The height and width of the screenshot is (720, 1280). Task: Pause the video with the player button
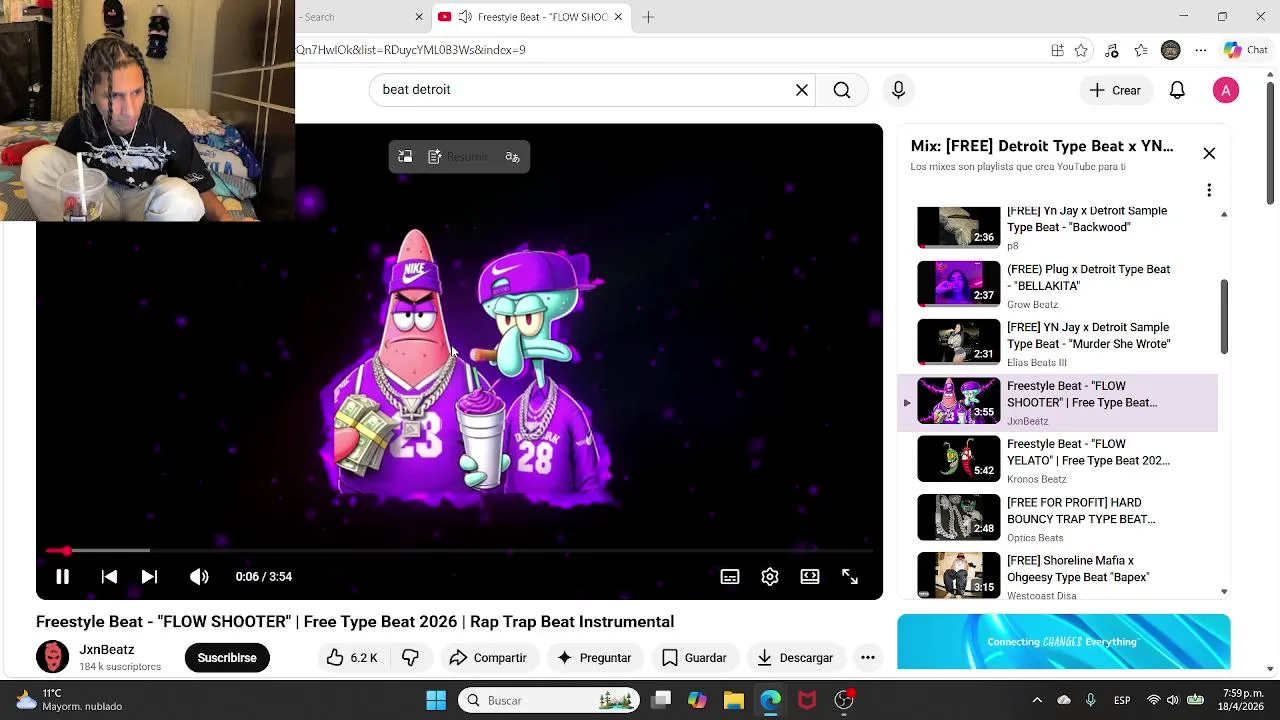(62, 577)
